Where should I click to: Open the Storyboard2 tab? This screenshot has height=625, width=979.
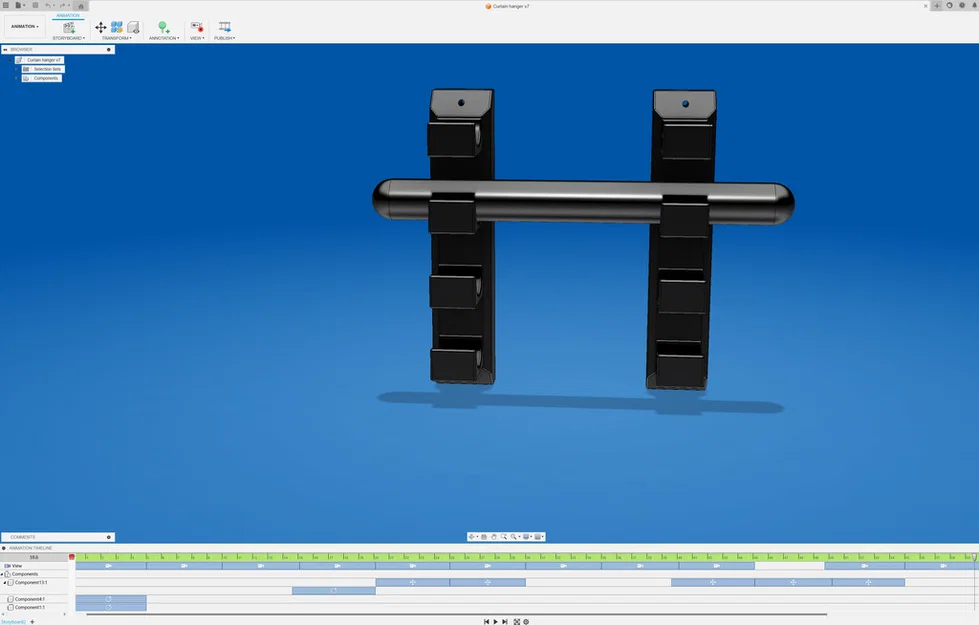(13, 622)
